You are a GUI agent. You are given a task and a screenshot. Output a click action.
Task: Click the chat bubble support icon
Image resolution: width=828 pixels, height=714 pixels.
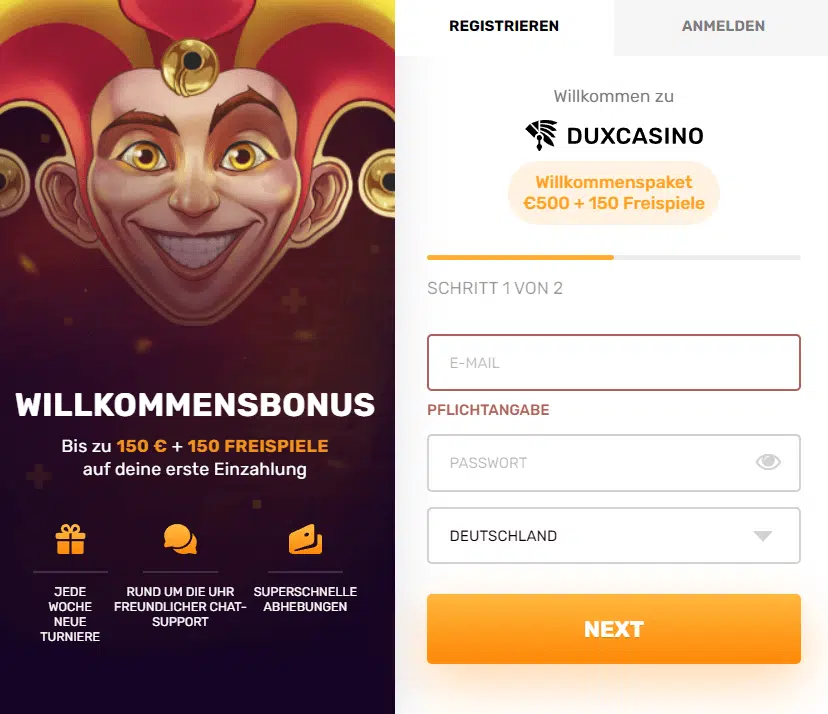coord(180,540)
